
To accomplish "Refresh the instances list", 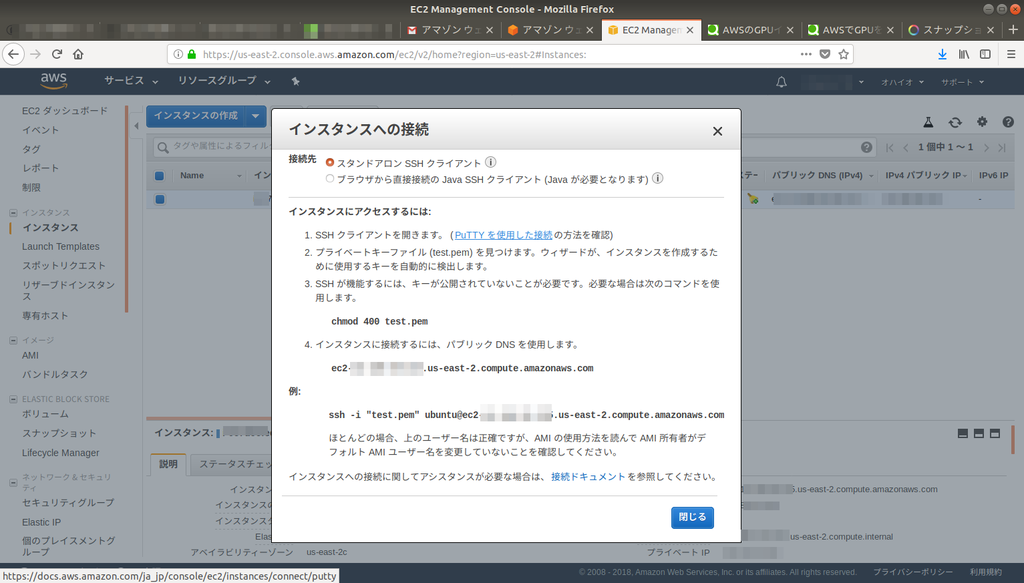I will tap(955, 122).
